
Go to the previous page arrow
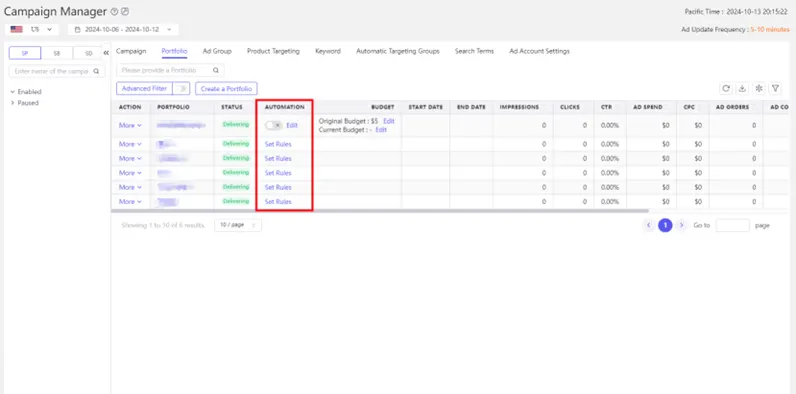[648, 225]
